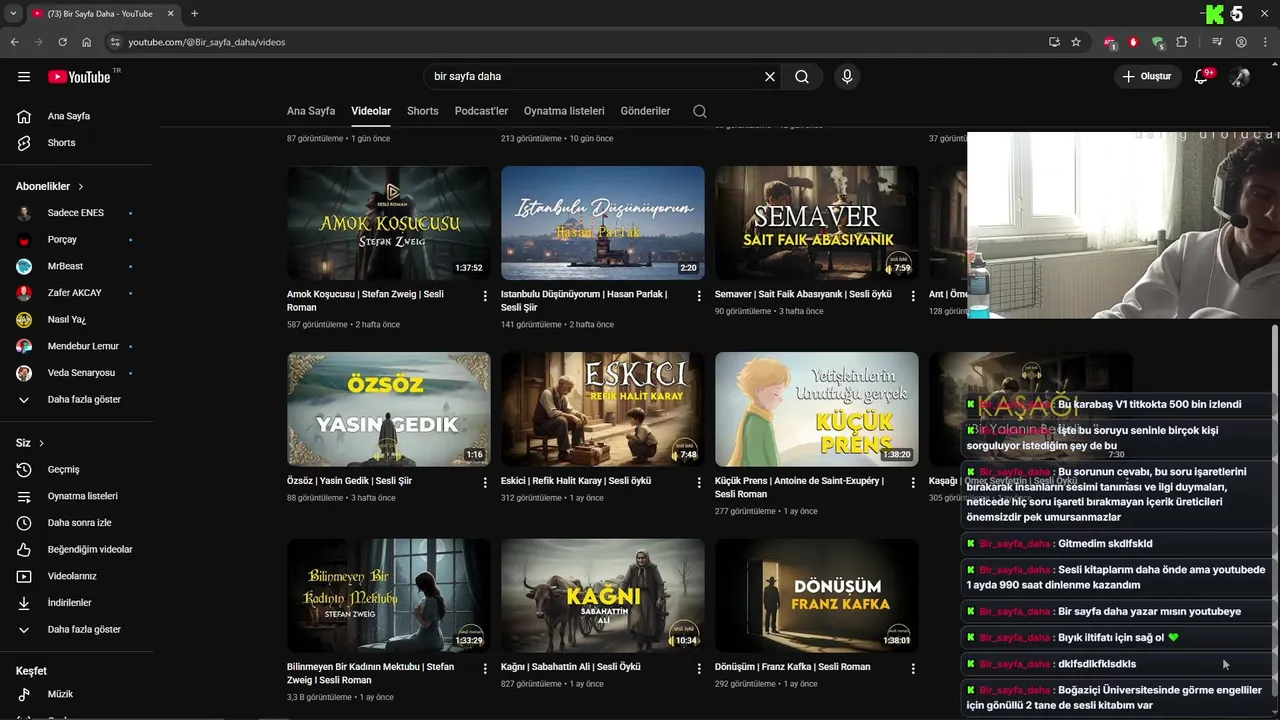
Task: Open Özsöz Yasin Gedik thumbnail
Action: (389, 409)
